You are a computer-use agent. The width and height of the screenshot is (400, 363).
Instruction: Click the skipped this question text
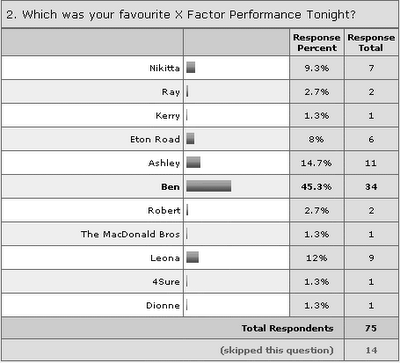277,350
